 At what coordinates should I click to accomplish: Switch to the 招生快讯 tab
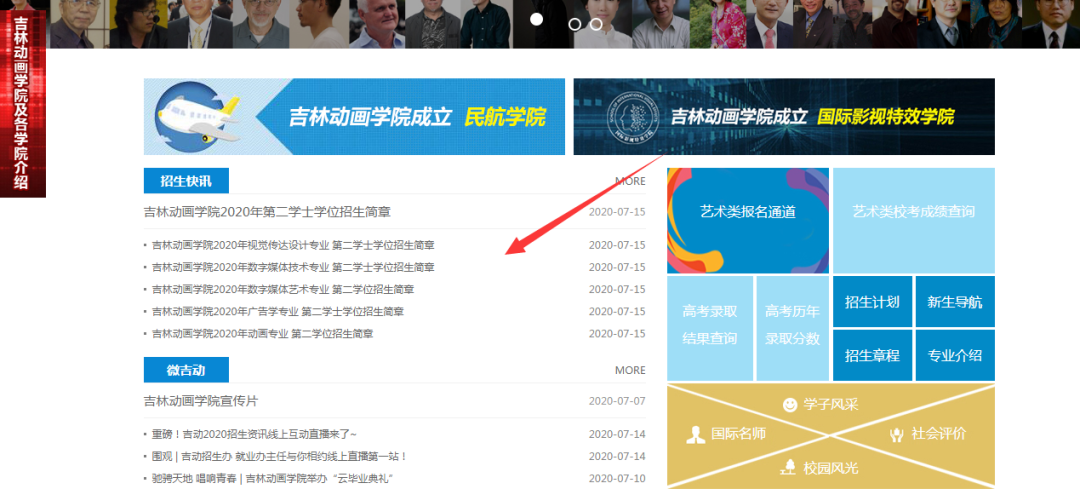pyautogui.click(x=186, y=181)
